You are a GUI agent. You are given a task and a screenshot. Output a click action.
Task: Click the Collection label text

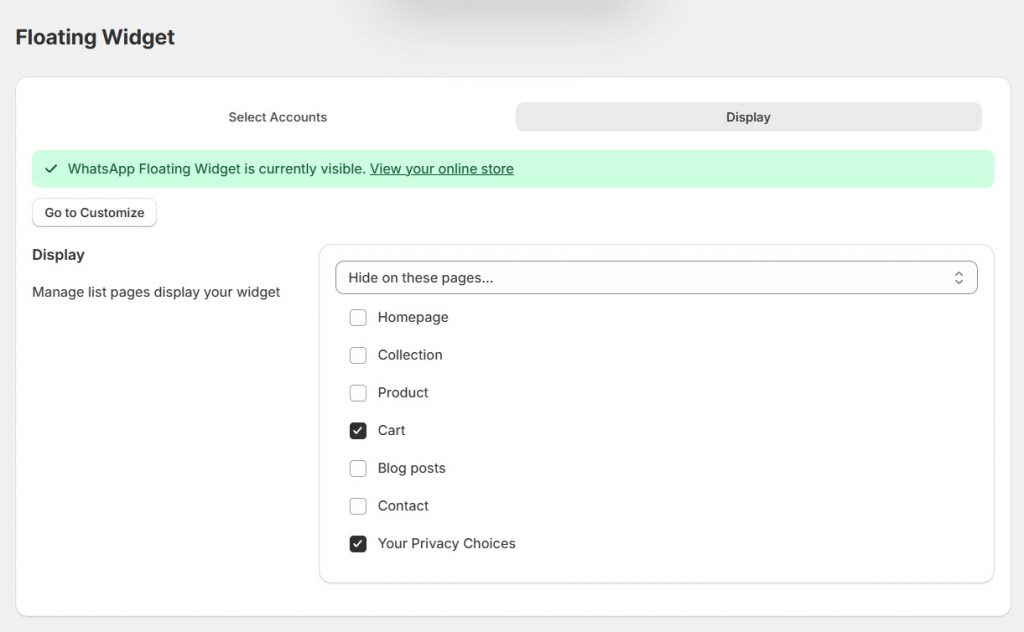pyautogui.click(x=410, y=355)
